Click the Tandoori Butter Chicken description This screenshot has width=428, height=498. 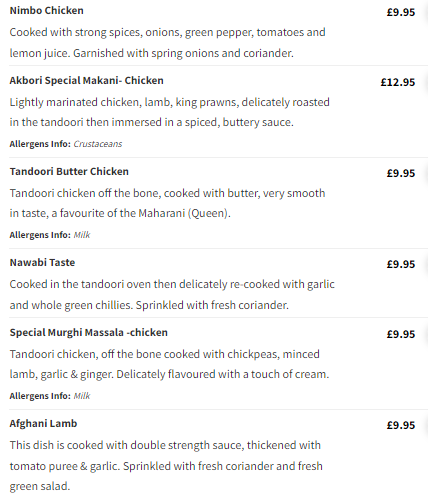167,203
